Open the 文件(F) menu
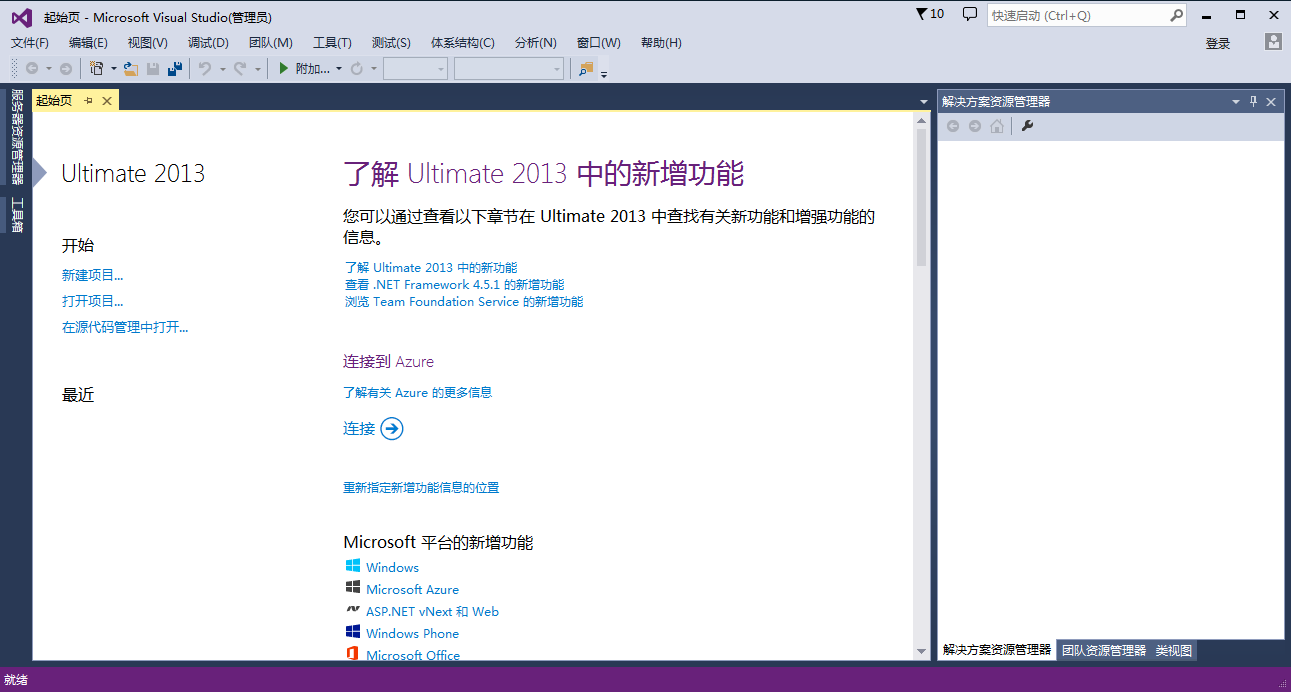Image resolution: width=1291 pixels, height=692 pixels. [x=29, y=43]
